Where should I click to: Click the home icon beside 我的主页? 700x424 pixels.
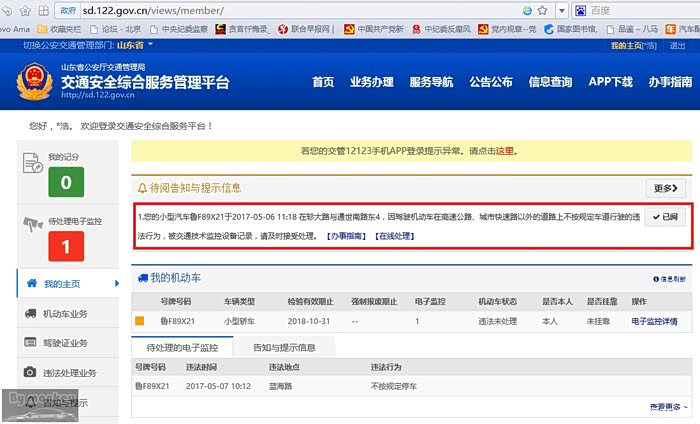tap(31, 284)
